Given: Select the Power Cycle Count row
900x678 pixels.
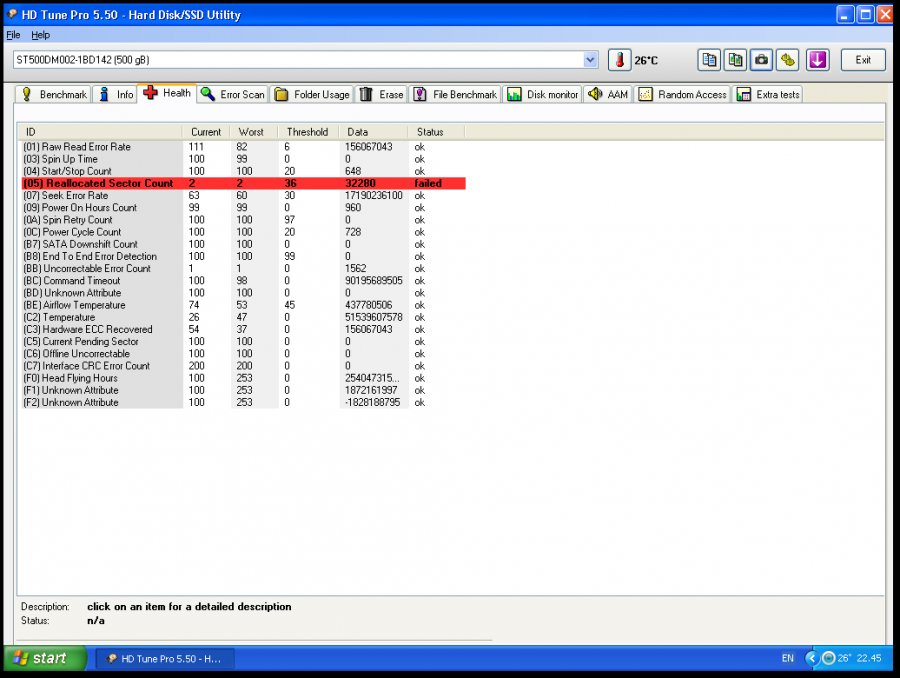Looking at the screenshot, I should pos(243,232).
